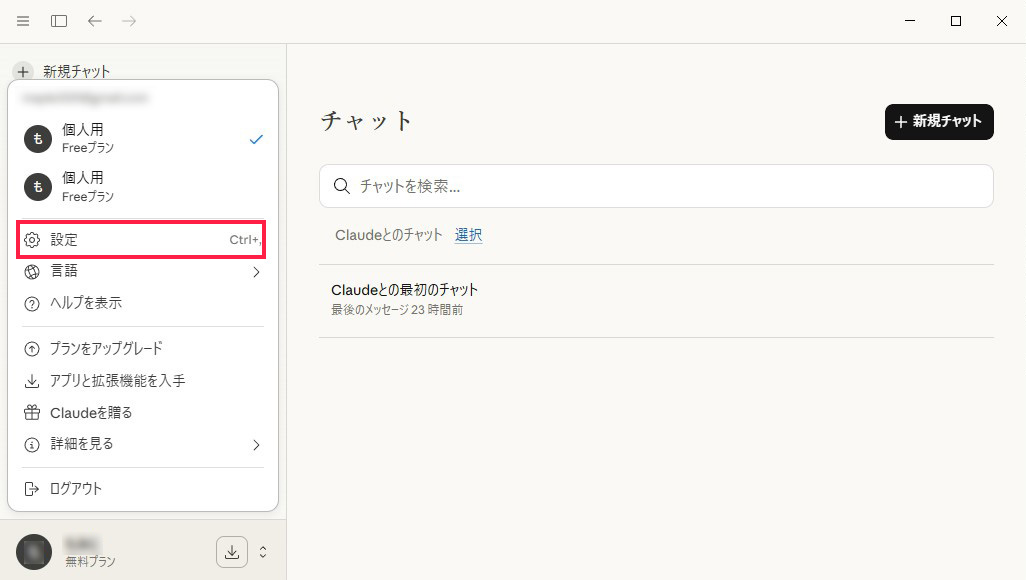Click the plus icon for 新規チャット in sidebar

click(22, 71)
